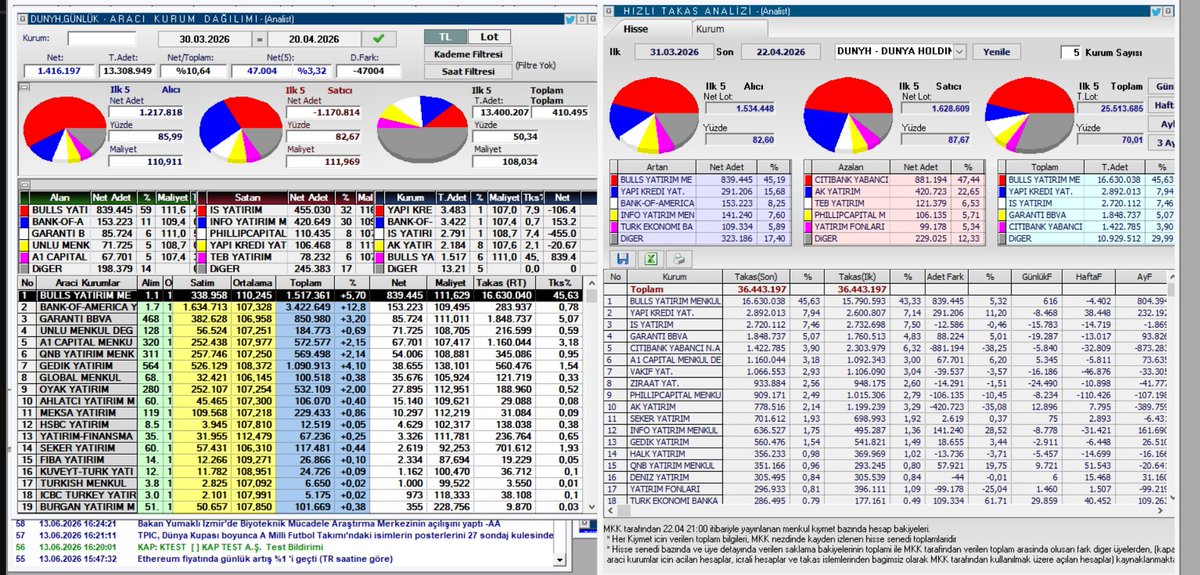Select KUVEYT-TURK YATI row

click(x=299, y=471)
